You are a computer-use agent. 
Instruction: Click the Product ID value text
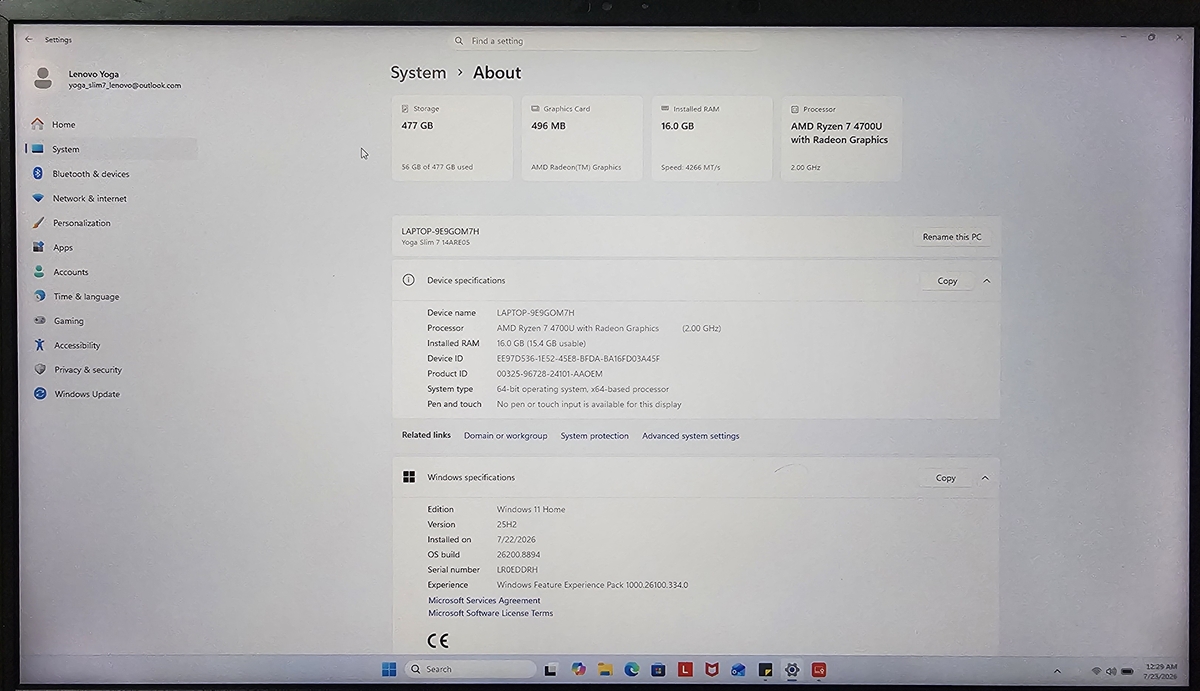[550, 374]
